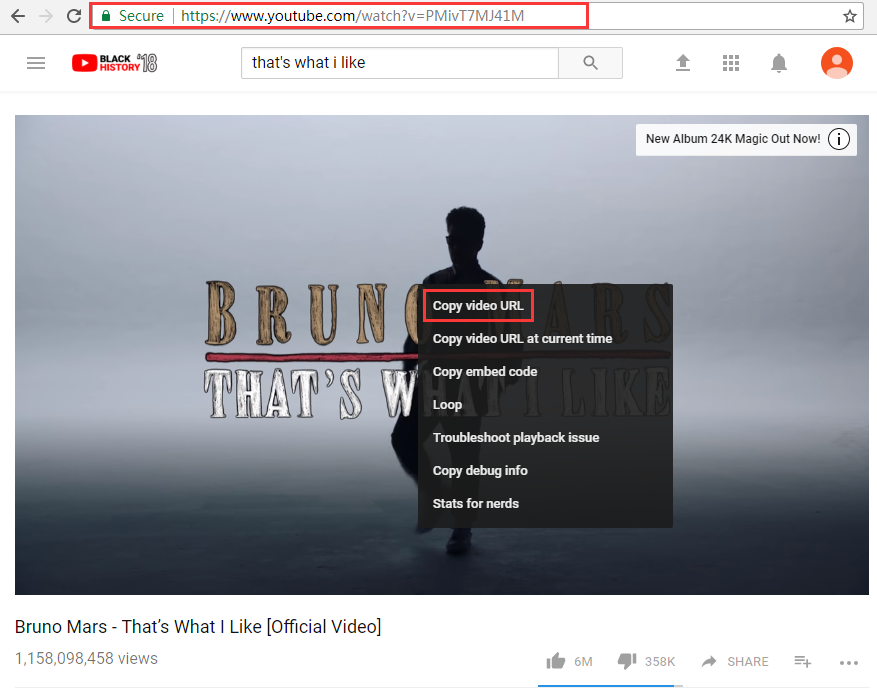Click the green Secure padlock icon
Screen dimensions: 877x697
point(106,16)
